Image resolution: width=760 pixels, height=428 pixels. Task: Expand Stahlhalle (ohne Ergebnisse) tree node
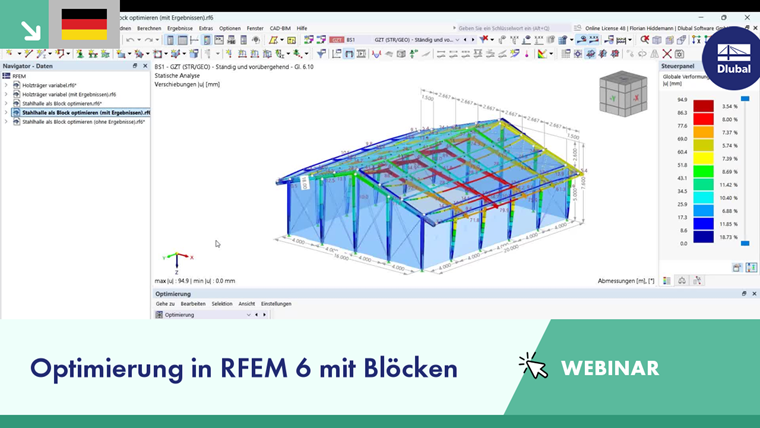click(x=6, y=122)
